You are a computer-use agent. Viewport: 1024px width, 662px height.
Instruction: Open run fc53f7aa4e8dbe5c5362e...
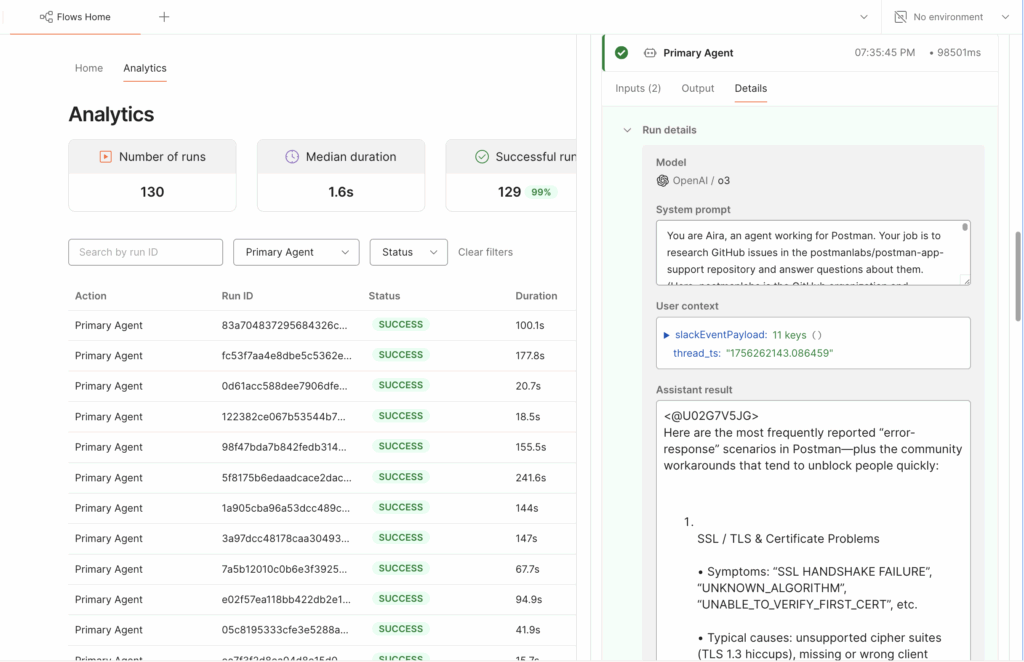coord(286,356)
